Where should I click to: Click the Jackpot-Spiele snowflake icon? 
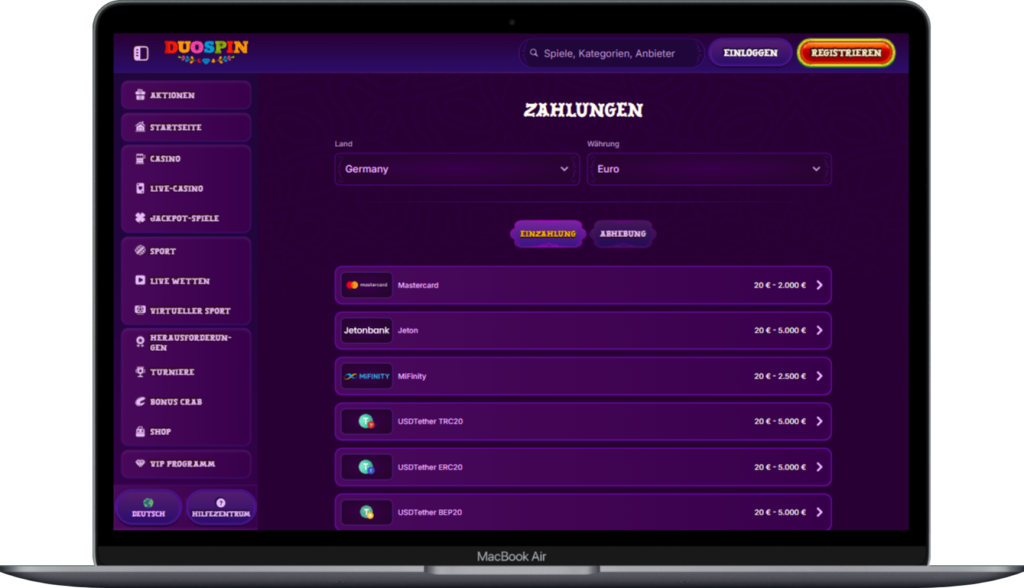[x=138, y=218]
